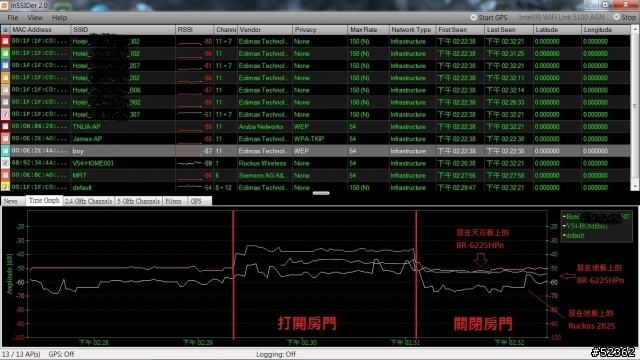Viewport: 640px width, 360px height.
Task: Click the 13 / 13 AP(s) status text
Action: click(21, 354)
